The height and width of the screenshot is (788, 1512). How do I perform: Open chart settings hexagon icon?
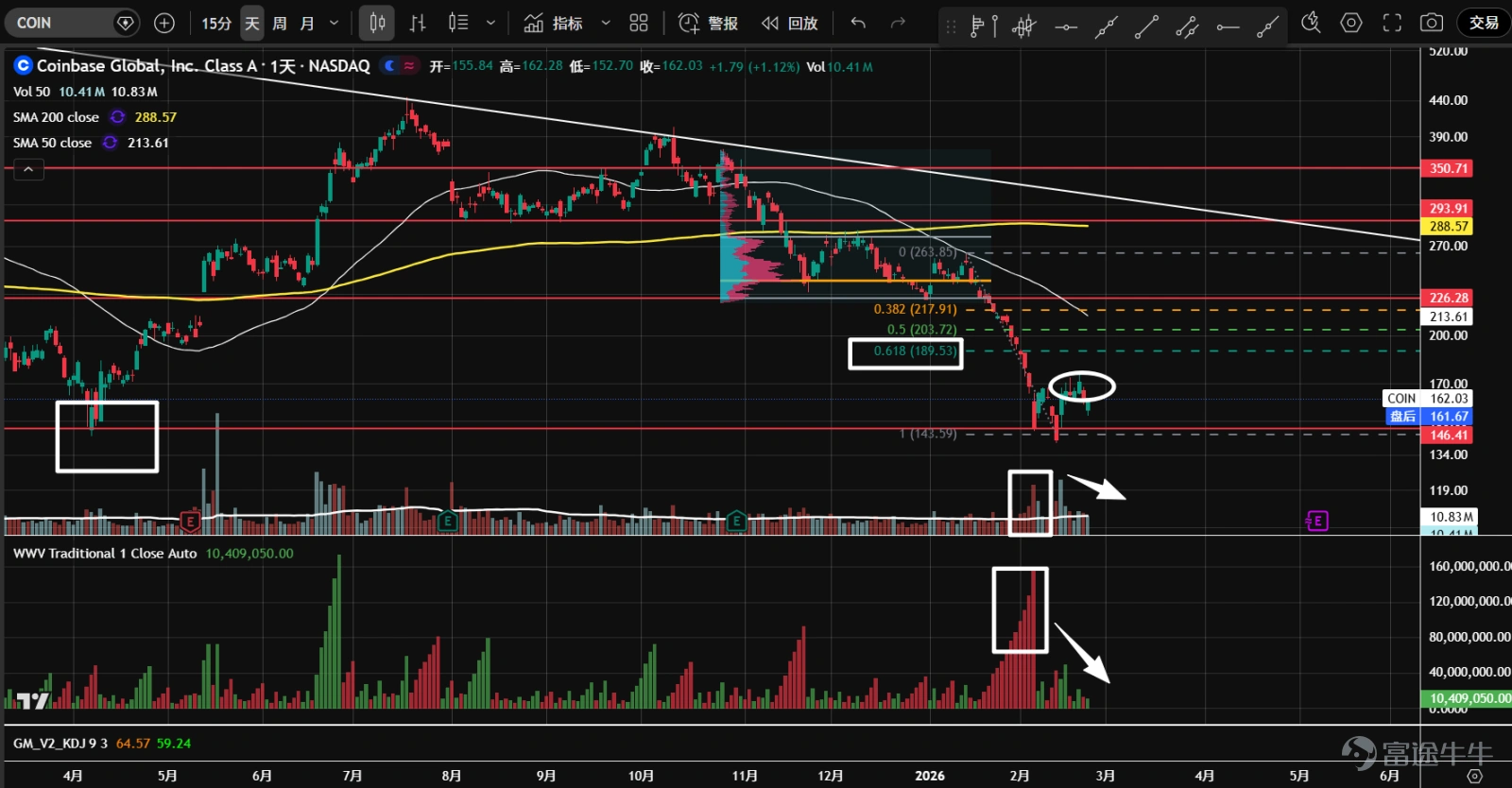tap(1351, 23)
